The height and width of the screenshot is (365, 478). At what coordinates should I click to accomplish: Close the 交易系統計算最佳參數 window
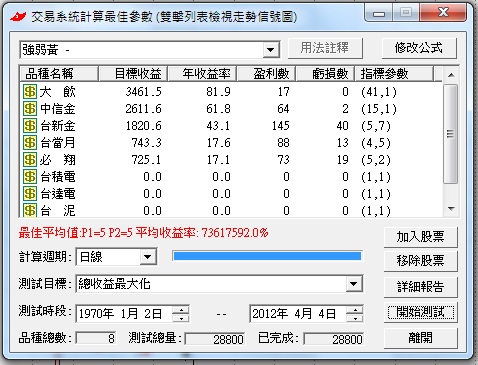443,13
